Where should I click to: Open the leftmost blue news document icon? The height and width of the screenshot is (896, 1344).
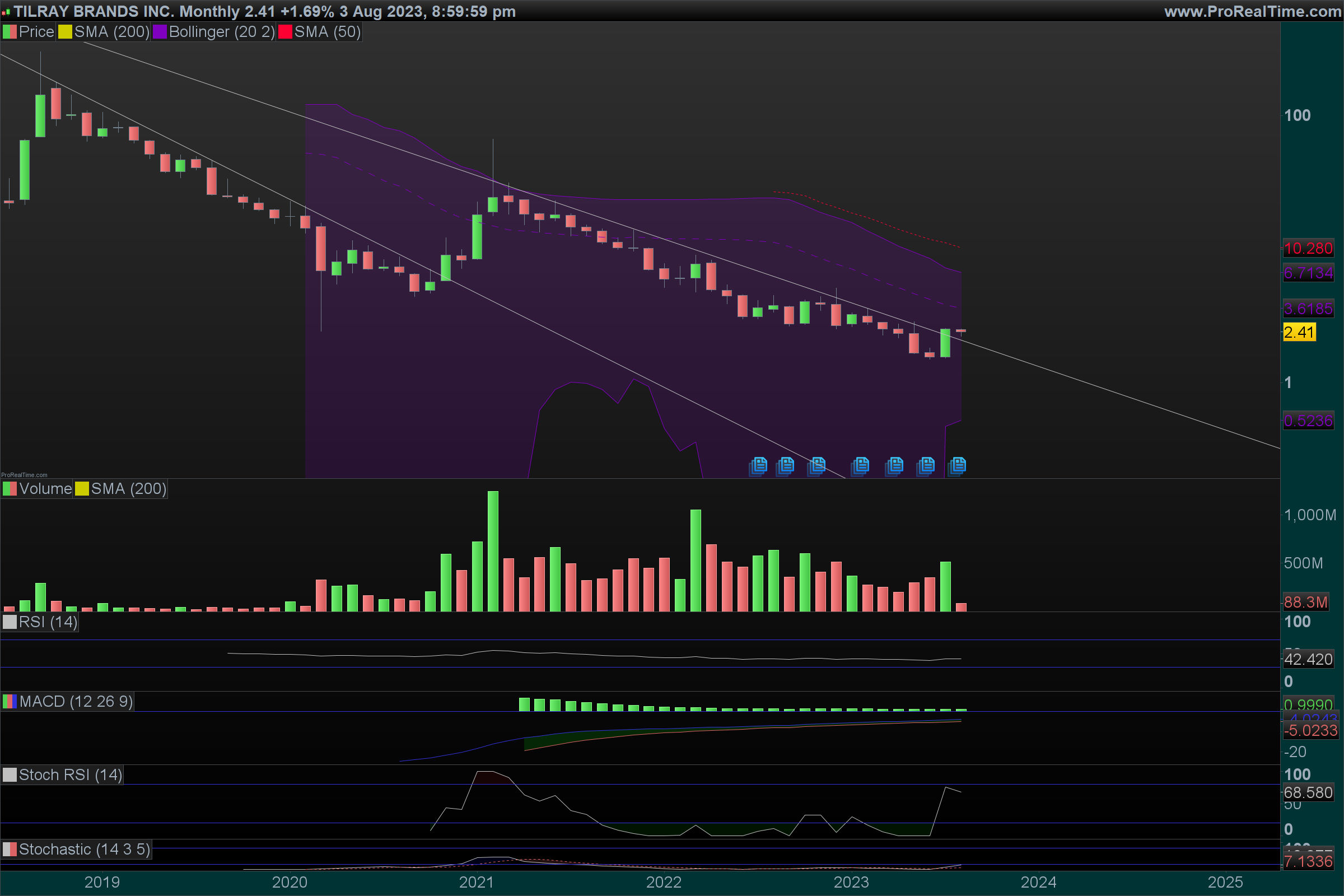point(759,466)
